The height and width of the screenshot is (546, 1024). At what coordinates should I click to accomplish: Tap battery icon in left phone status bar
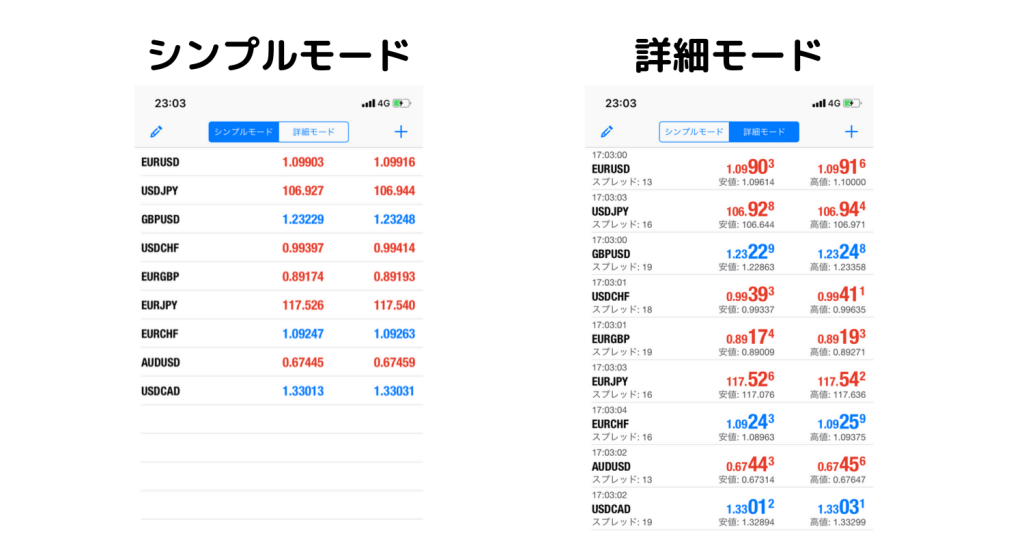pyautogui.click(x=402, y=103)
